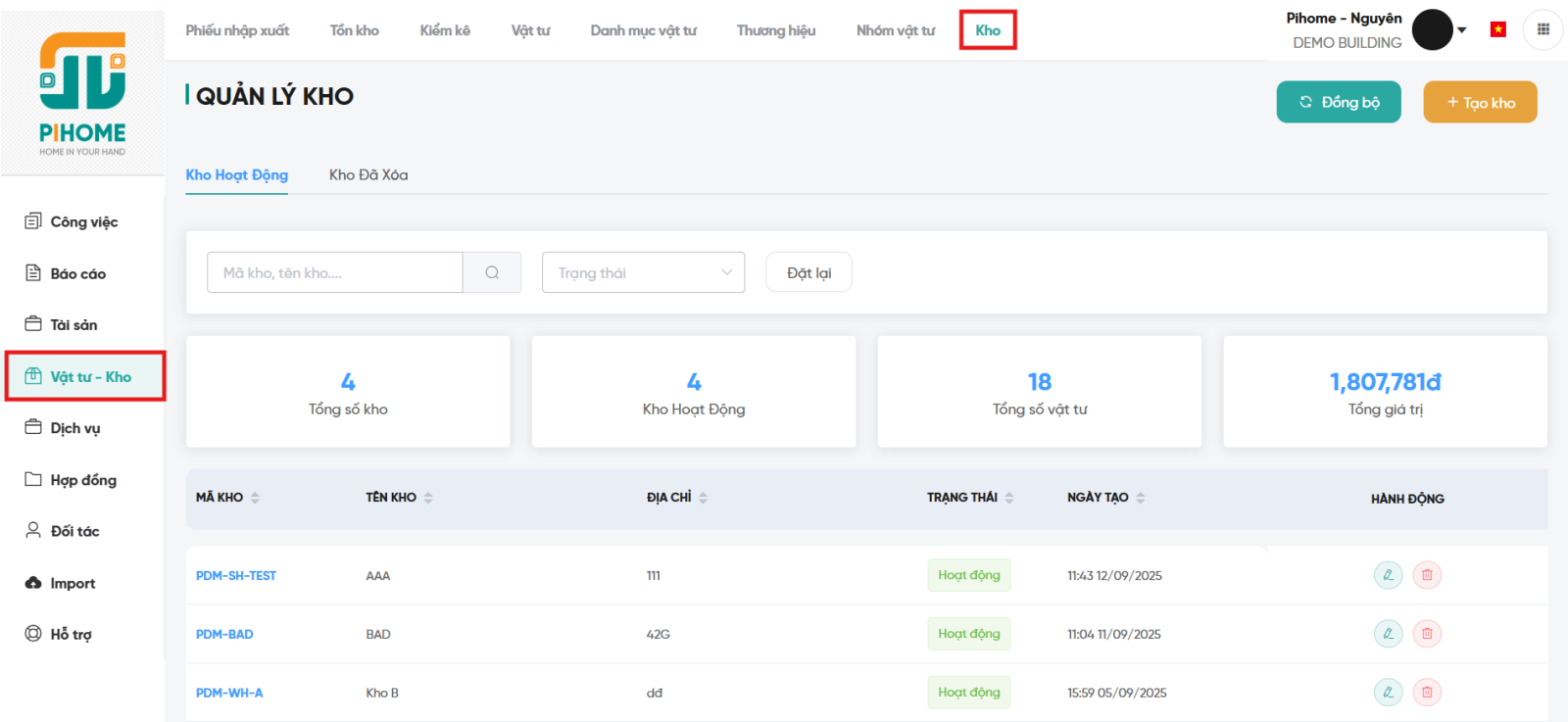The width and height of the screenshot is (1568, 722).
Task: Go to Báo cáo in sidebar
Action: pos(77,273)
